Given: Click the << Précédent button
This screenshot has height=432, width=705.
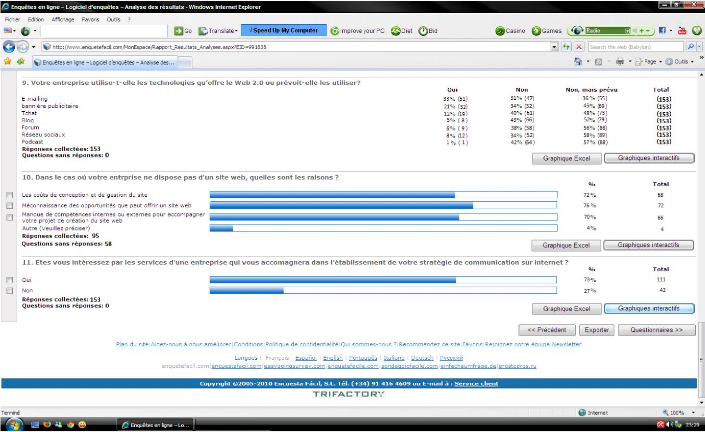Looking at the screenshot, I should tap(547, 330).
